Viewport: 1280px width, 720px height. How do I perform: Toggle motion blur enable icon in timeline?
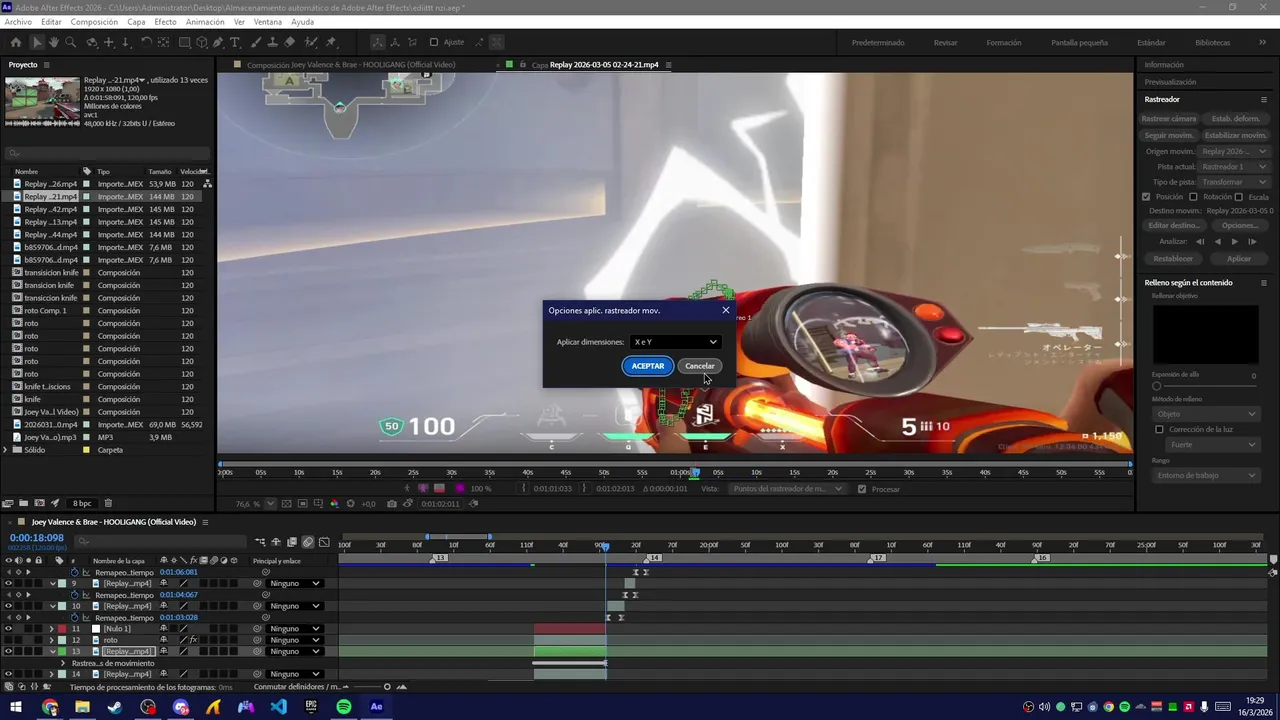pos(308,542)
